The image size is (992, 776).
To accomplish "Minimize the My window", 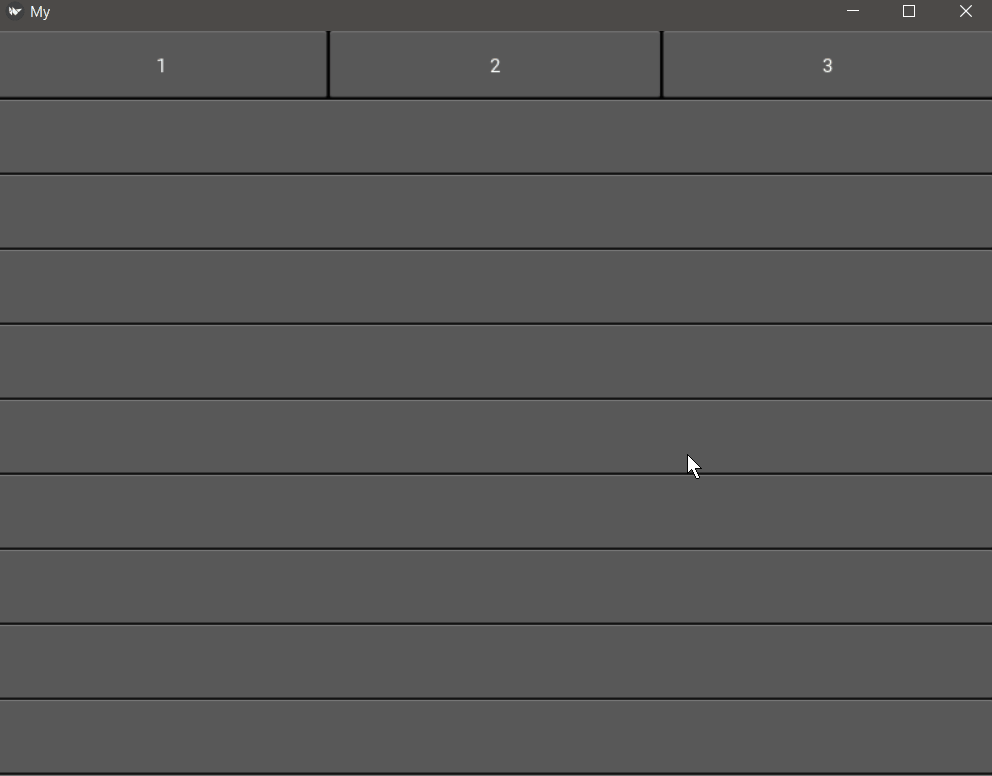I will click(852, 12).
